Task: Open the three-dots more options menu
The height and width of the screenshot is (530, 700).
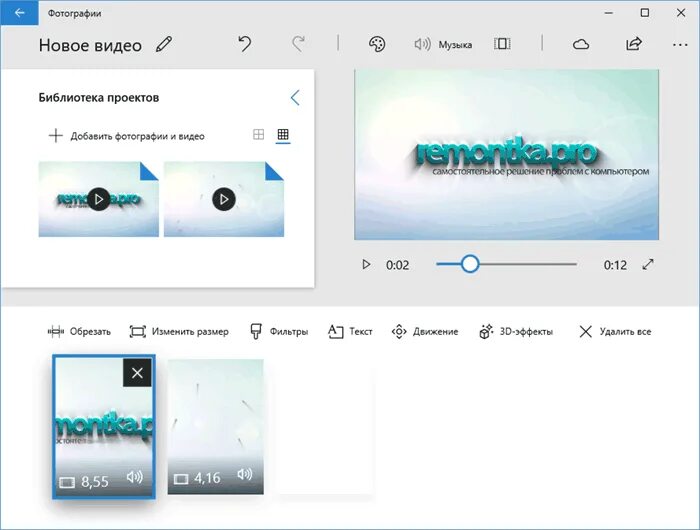Action: click(680, 45)
